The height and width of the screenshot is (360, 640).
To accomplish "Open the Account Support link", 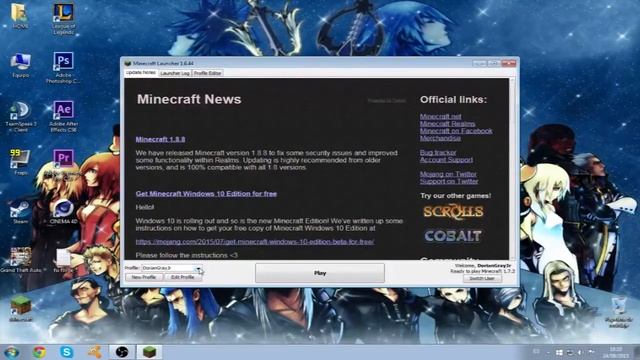I will point(446,160).
